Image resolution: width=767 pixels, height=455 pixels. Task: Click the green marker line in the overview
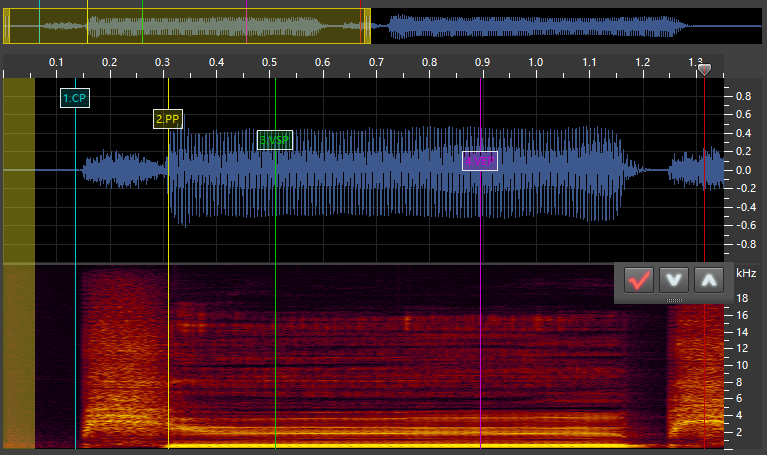(x=143, y=26)
